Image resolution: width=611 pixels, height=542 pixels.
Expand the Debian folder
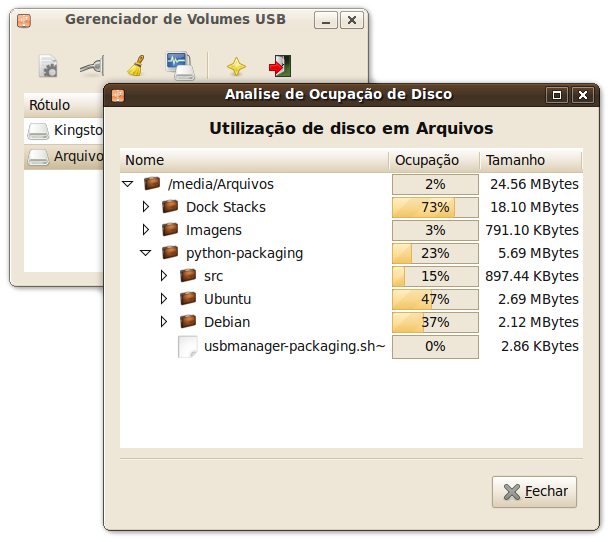tap(164, 321)
